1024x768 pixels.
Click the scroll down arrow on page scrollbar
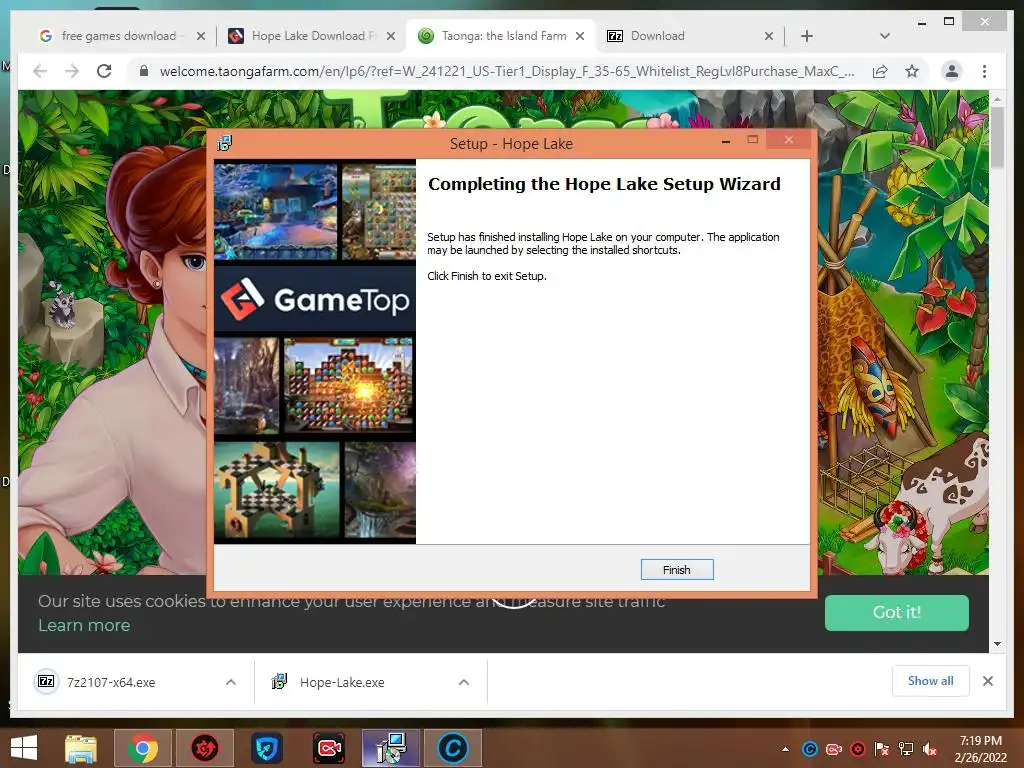pos(997,644)
